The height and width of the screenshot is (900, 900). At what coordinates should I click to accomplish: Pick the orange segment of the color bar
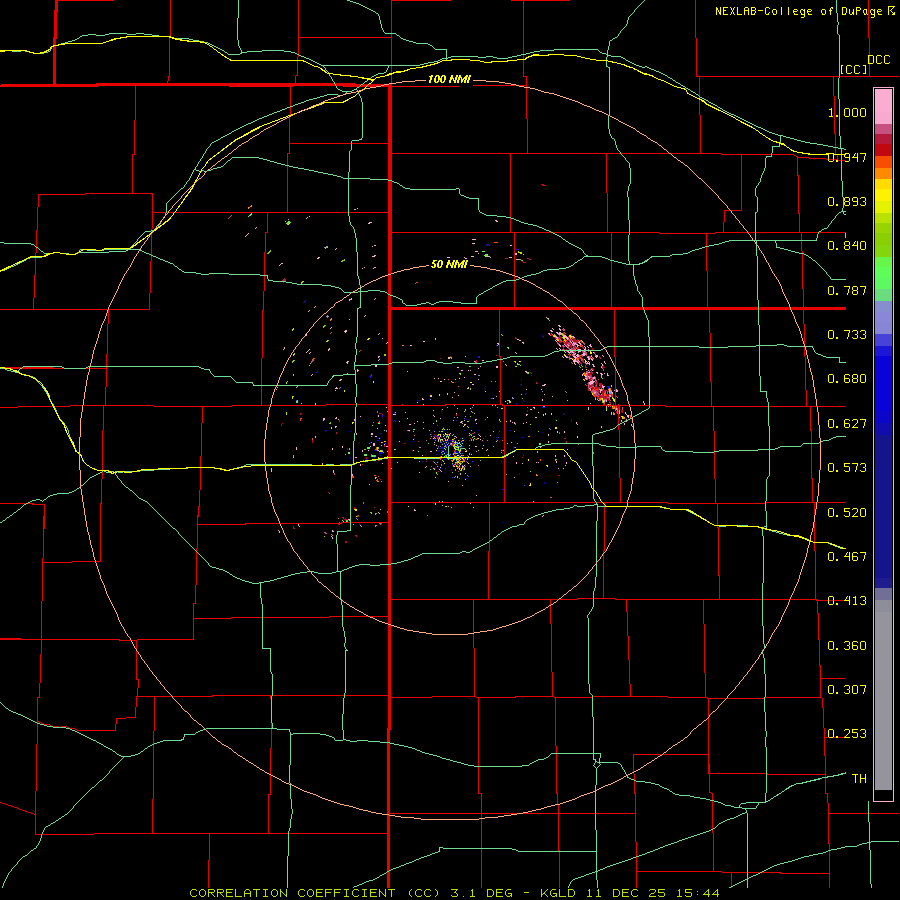(x=883, y=173)
